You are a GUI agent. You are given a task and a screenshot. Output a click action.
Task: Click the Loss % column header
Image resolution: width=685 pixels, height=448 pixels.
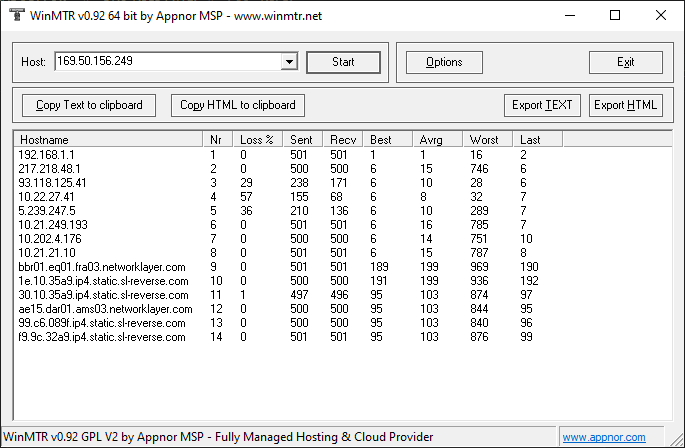point(258,139)
